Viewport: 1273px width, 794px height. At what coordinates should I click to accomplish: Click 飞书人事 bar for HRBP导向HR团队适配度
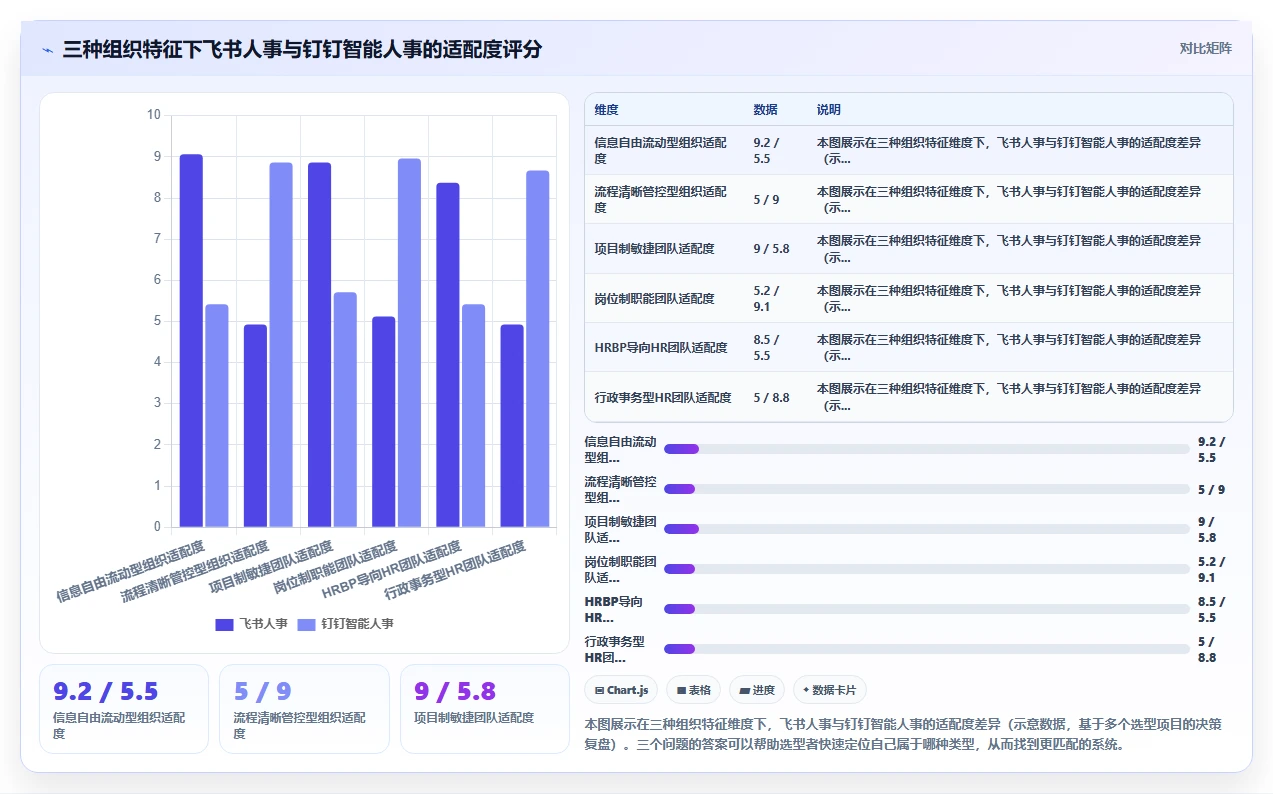(447, 355)
